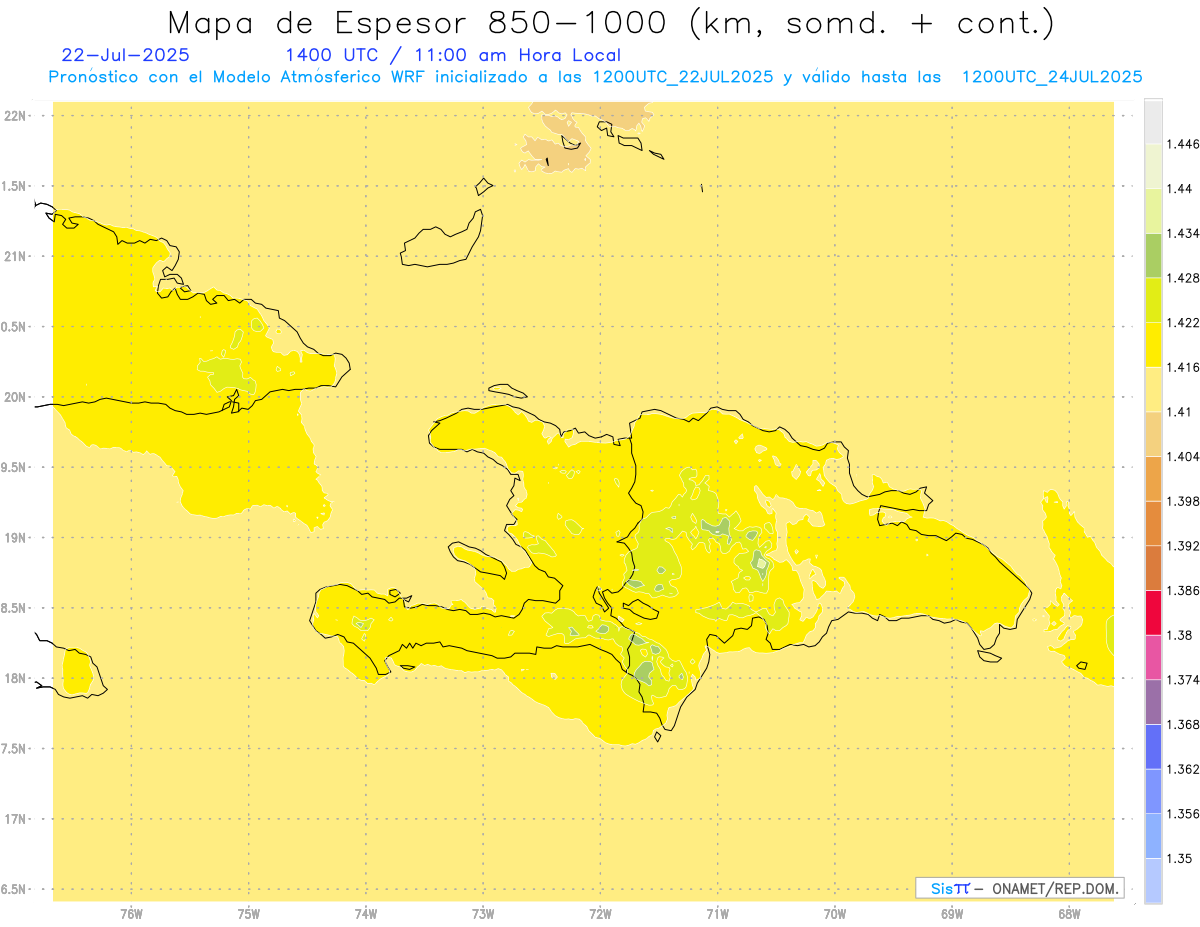
Task: Click the red 1.38–1.386 colorbar segment
Action: click(1153, 612)
